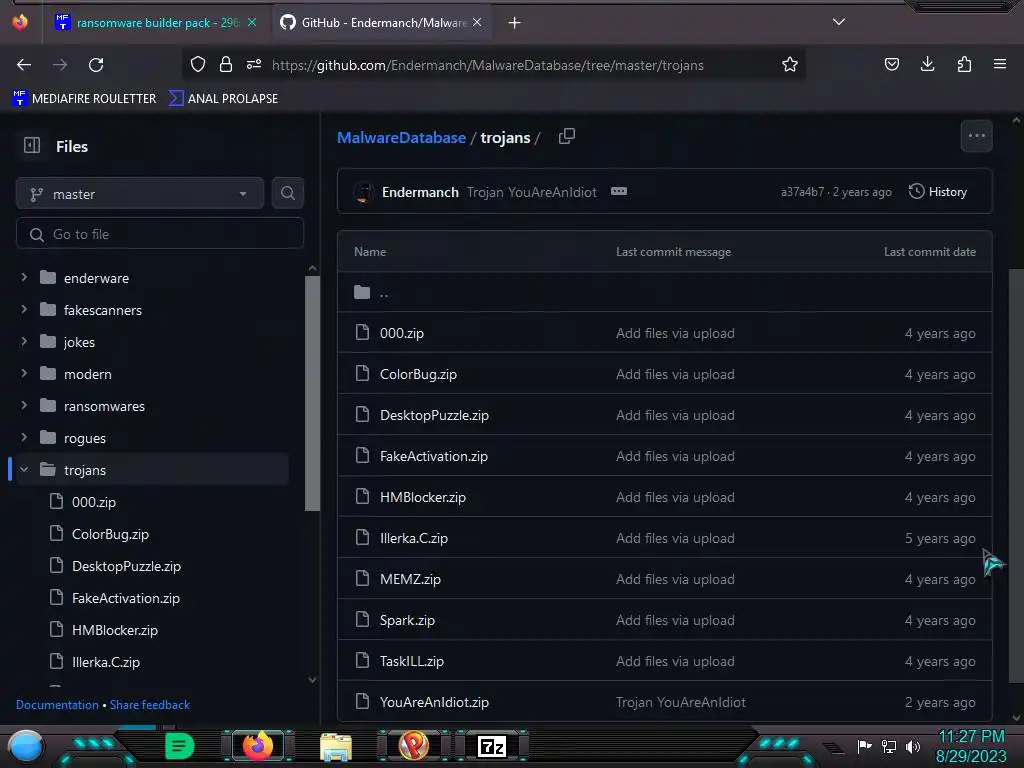Viewport: 1024px width, 768px height.
Task: Open 000.zip in the file table
Action: 402,333
